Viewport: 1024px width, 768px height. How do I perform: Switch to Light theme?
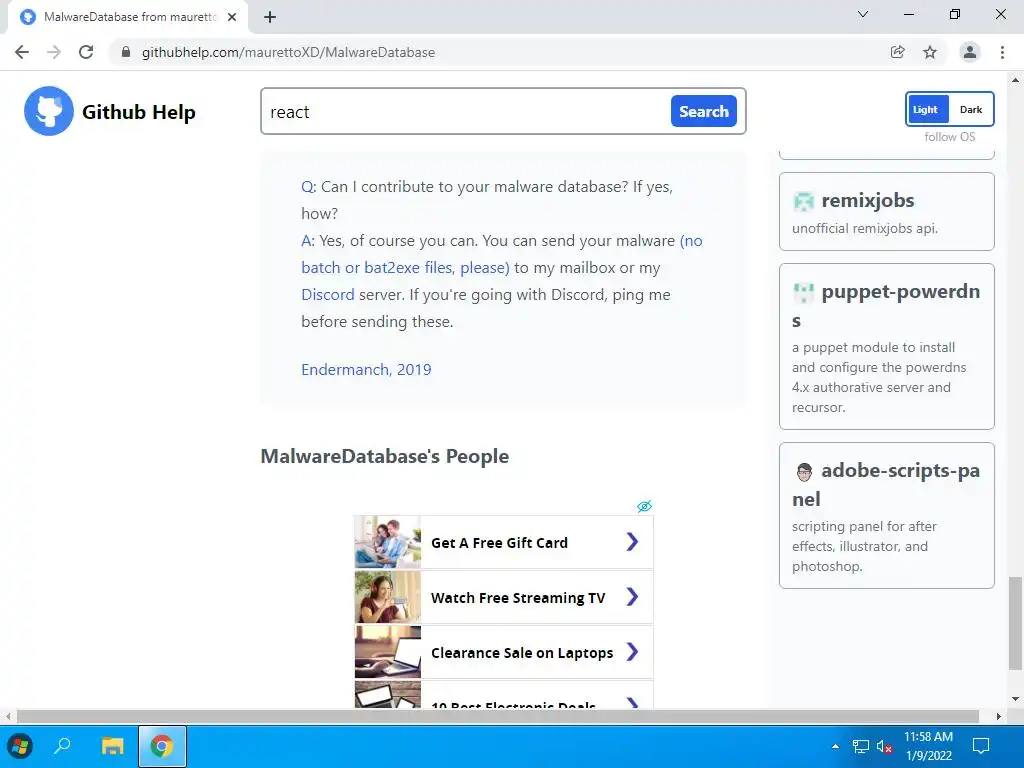pos(927,109)
